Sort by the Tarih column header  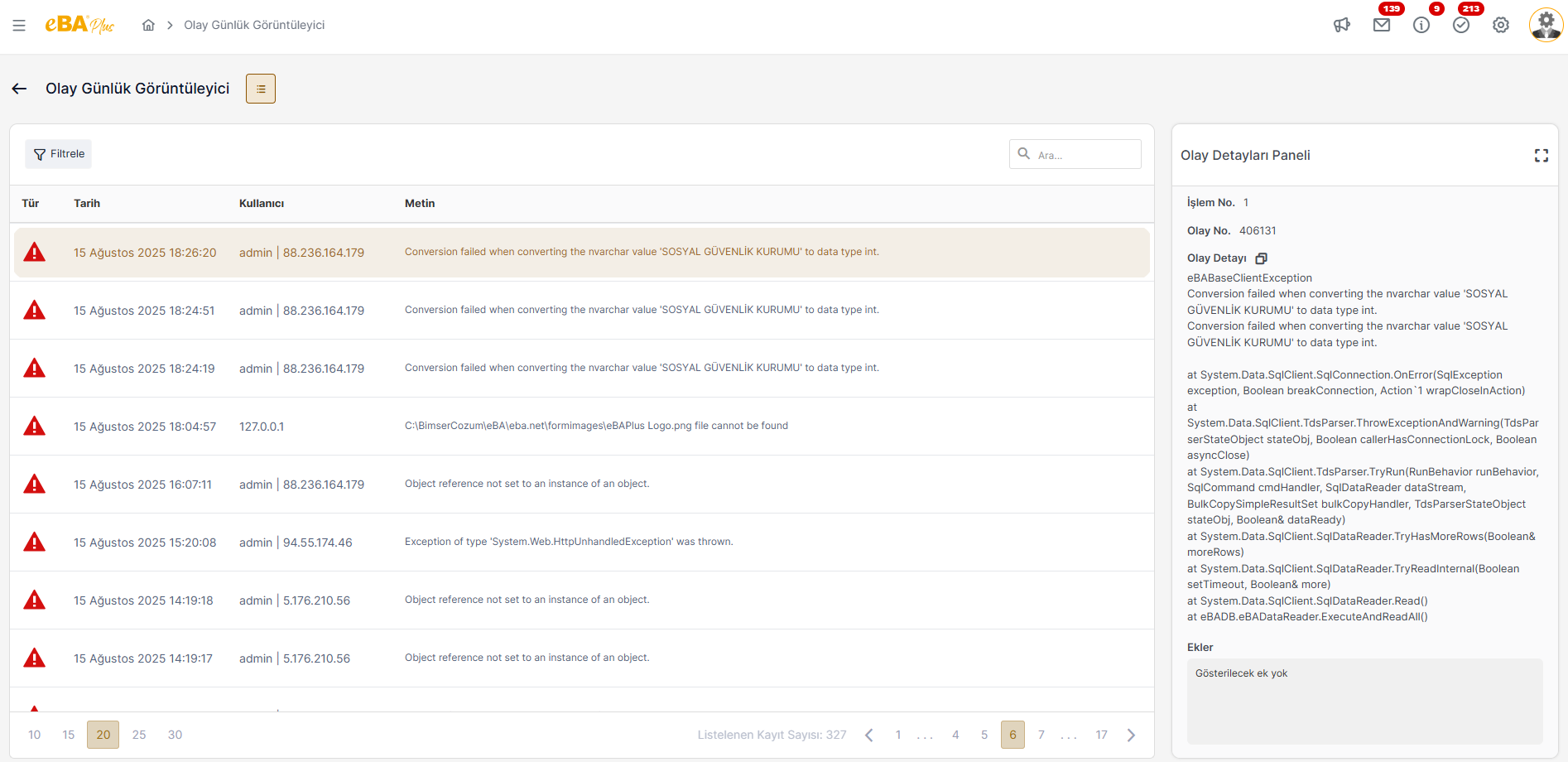point(87,204)
